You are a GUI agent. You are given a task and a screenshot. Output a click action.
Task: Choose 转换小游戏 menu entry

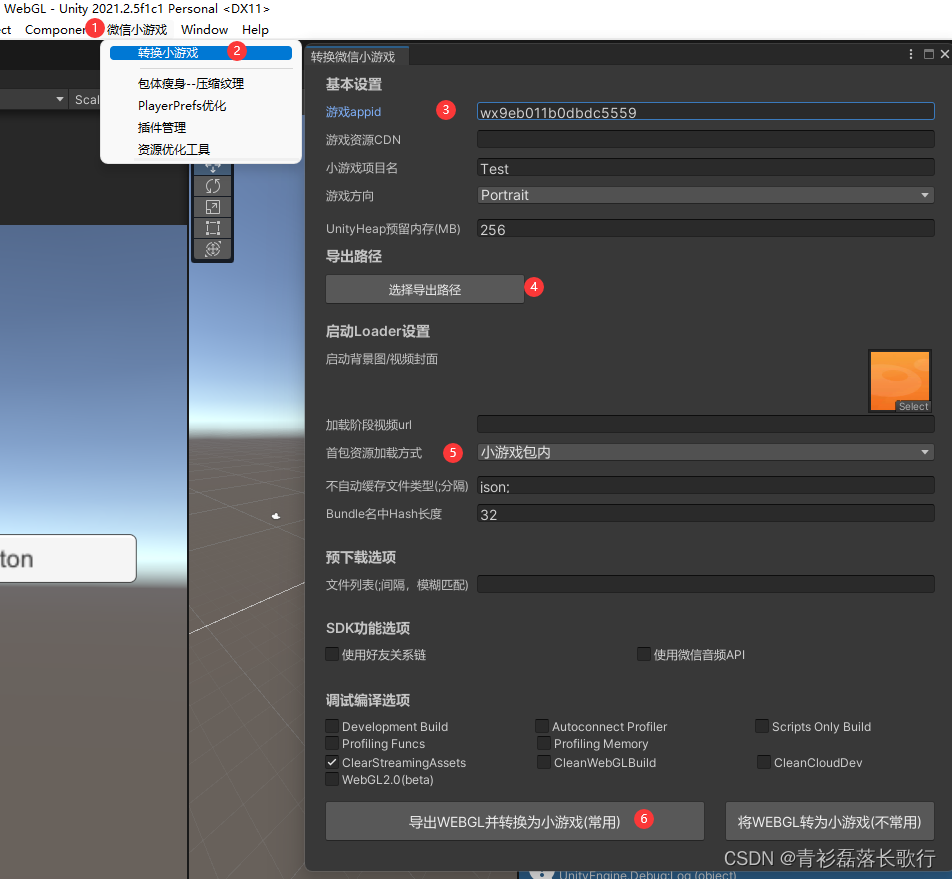tap(200, 53)
